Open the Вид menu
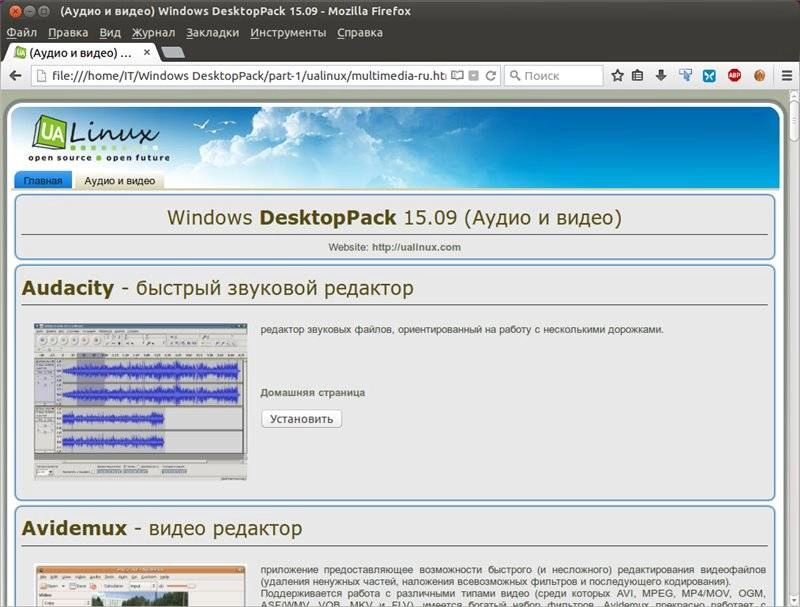 point(110,33)
